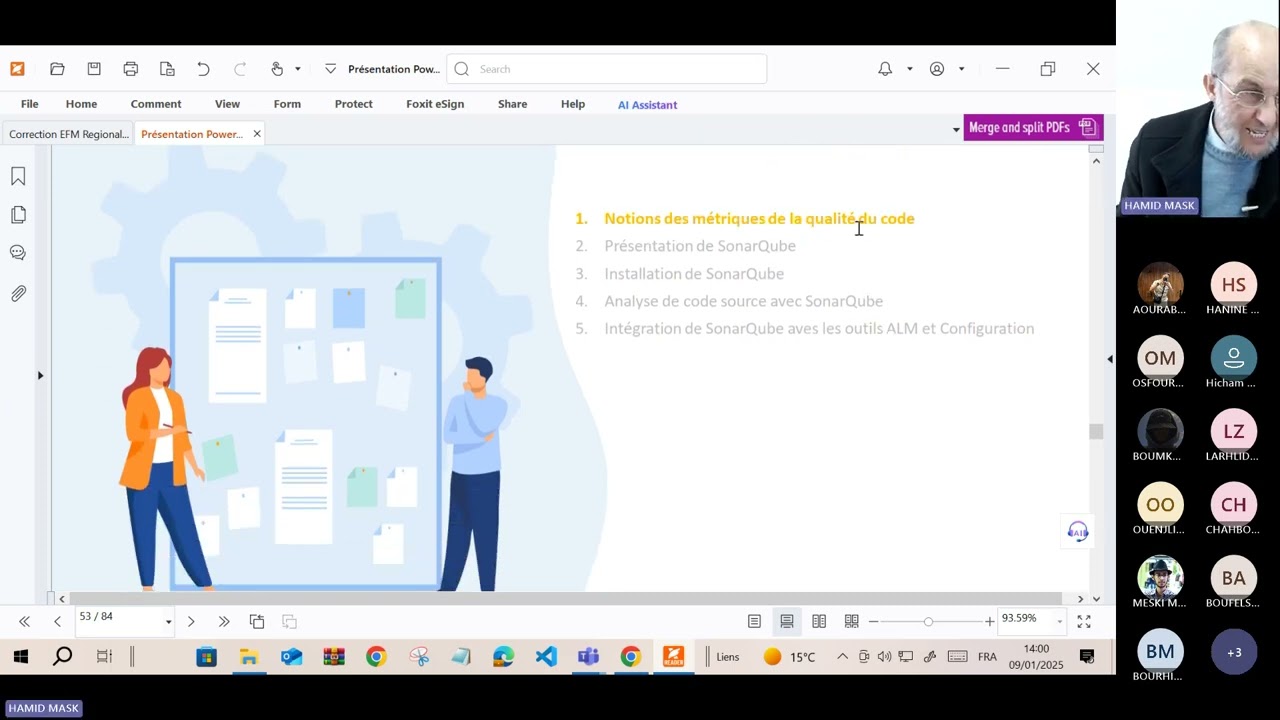Click Présentation de SonarQube text

coord(700,246)
